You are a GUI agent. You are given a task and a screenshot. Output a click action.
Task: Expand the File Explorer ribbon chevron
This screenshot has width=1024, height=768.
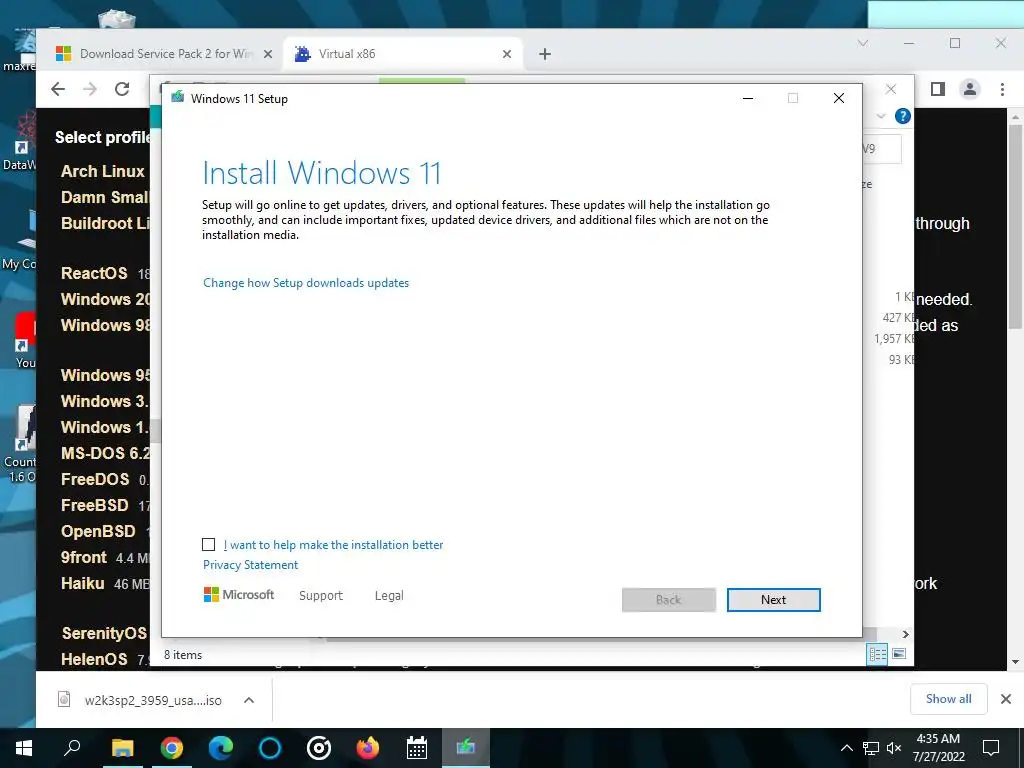coord(881,116)
